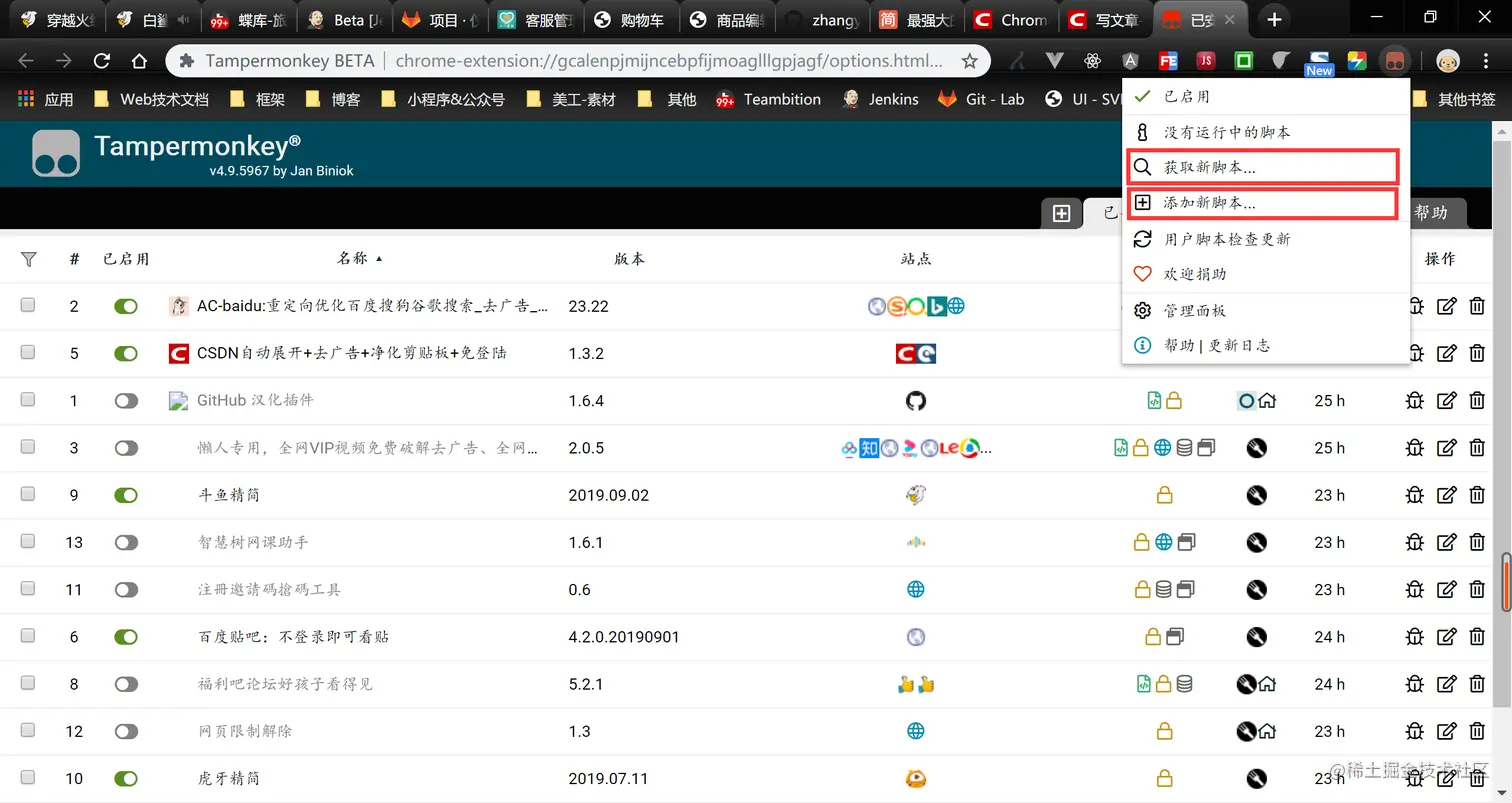The image size is (1512, 803).
Task: Enable the 智慧树网课助手 toggle
Action: click(126, 542)
